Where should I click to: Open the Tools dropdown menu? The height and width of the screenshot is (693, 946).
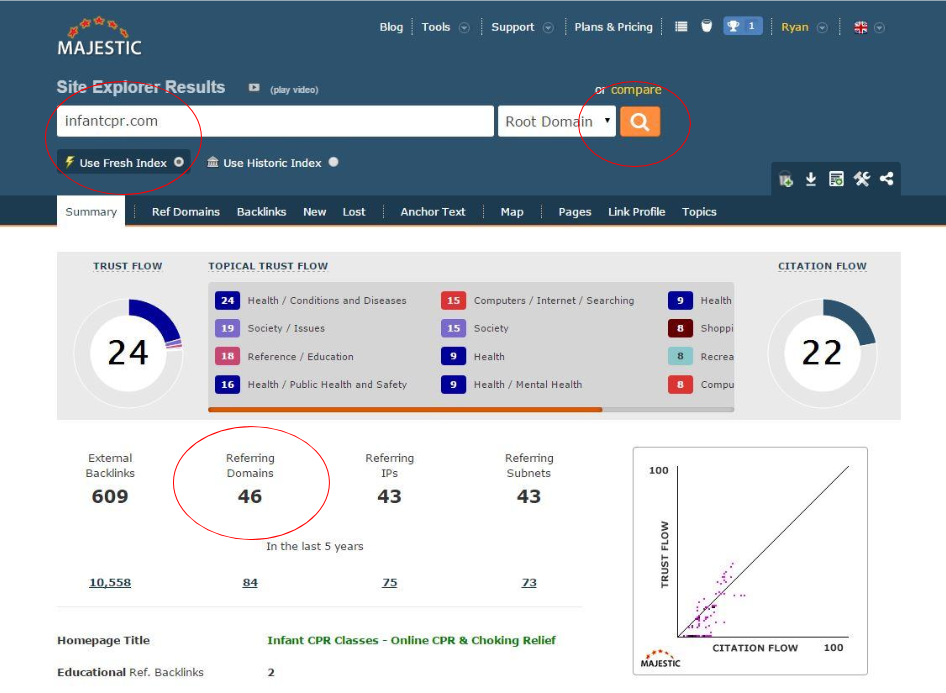coord(445,27)
